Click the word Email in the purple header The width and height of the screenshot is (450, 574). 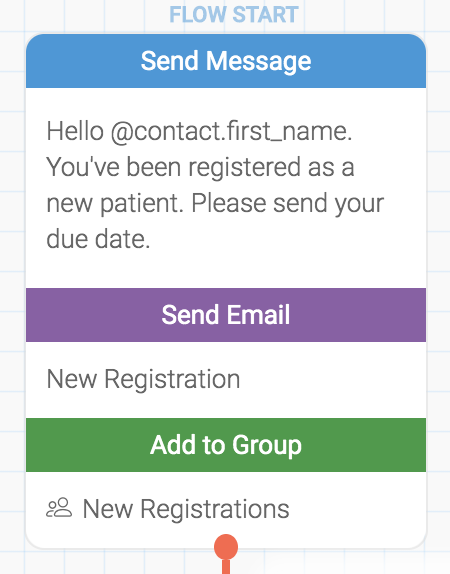[x=258, y=315]
